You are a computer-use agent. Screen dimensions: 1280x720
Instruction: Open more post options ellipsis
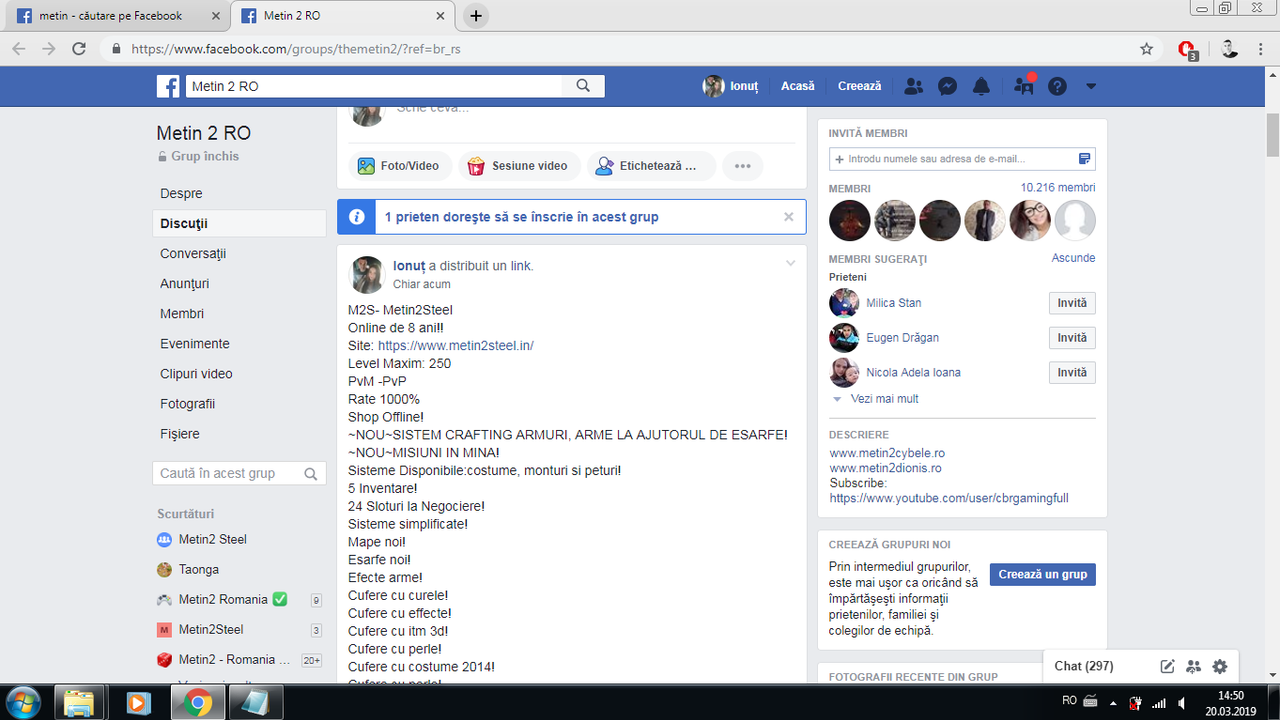pyautogui.click(x=742, y=166)
